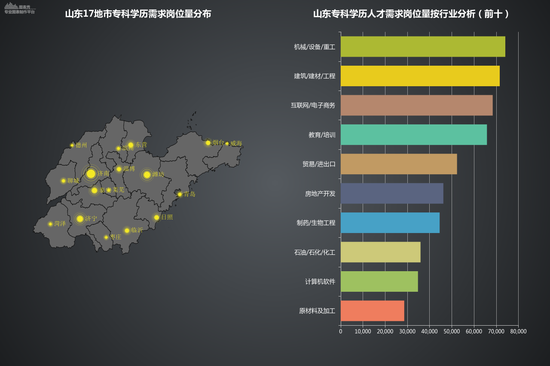Click the 70,000 axis tick label
Image resolution: width=550 pixels, height=366 pixels.
pos(496,331)
